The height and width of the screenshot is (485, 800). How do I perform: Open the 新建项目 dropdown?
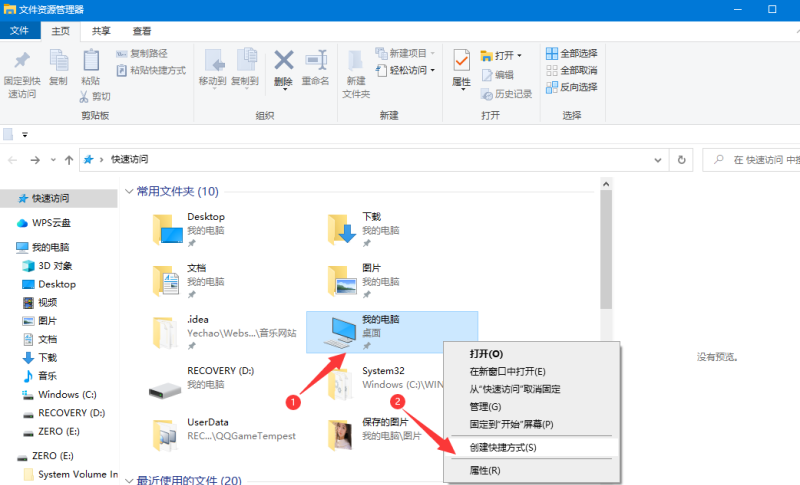[x=405, y=53]
